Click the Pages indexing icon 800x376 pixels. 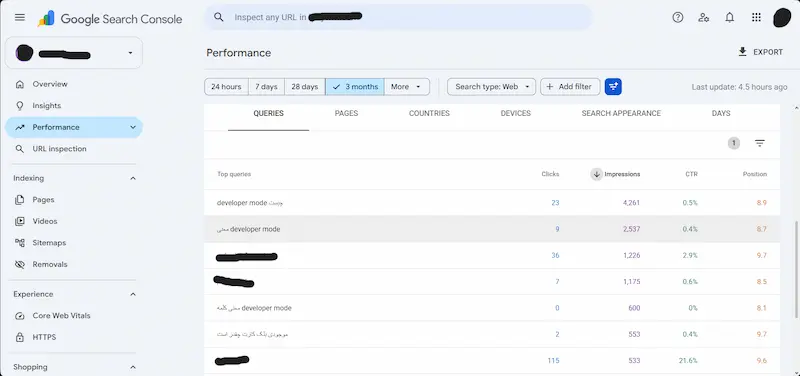point(20,200)
